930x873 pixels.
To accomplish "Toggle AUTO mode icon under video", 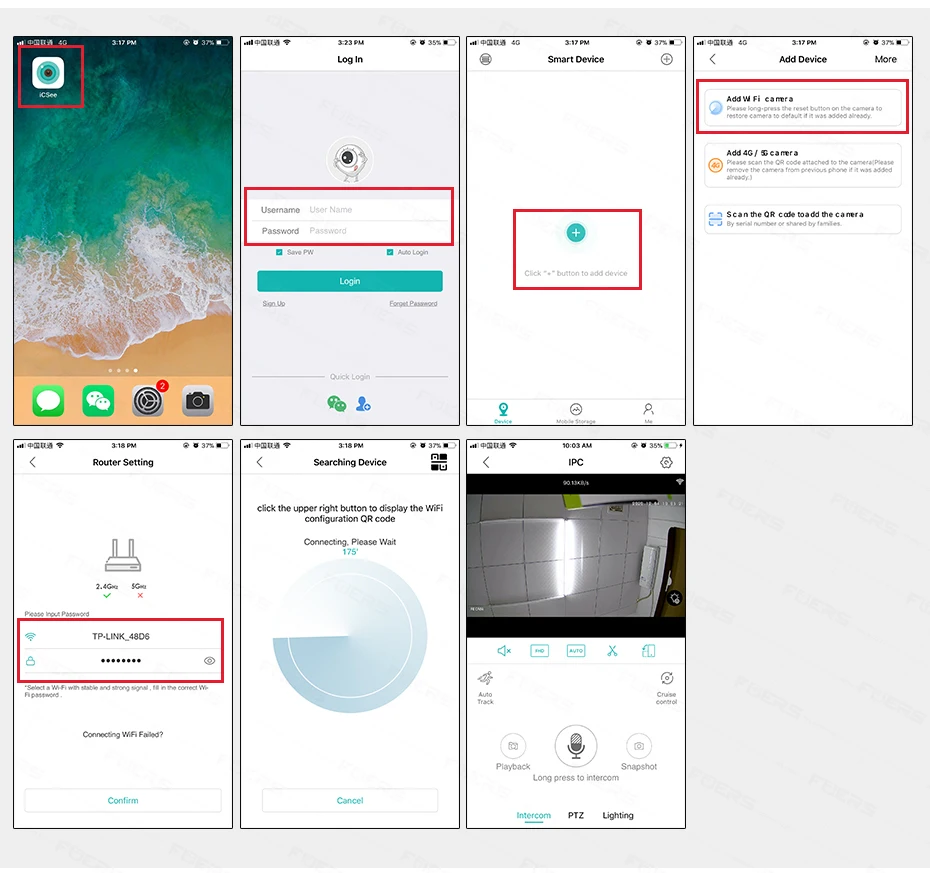I will click(576, 651).
